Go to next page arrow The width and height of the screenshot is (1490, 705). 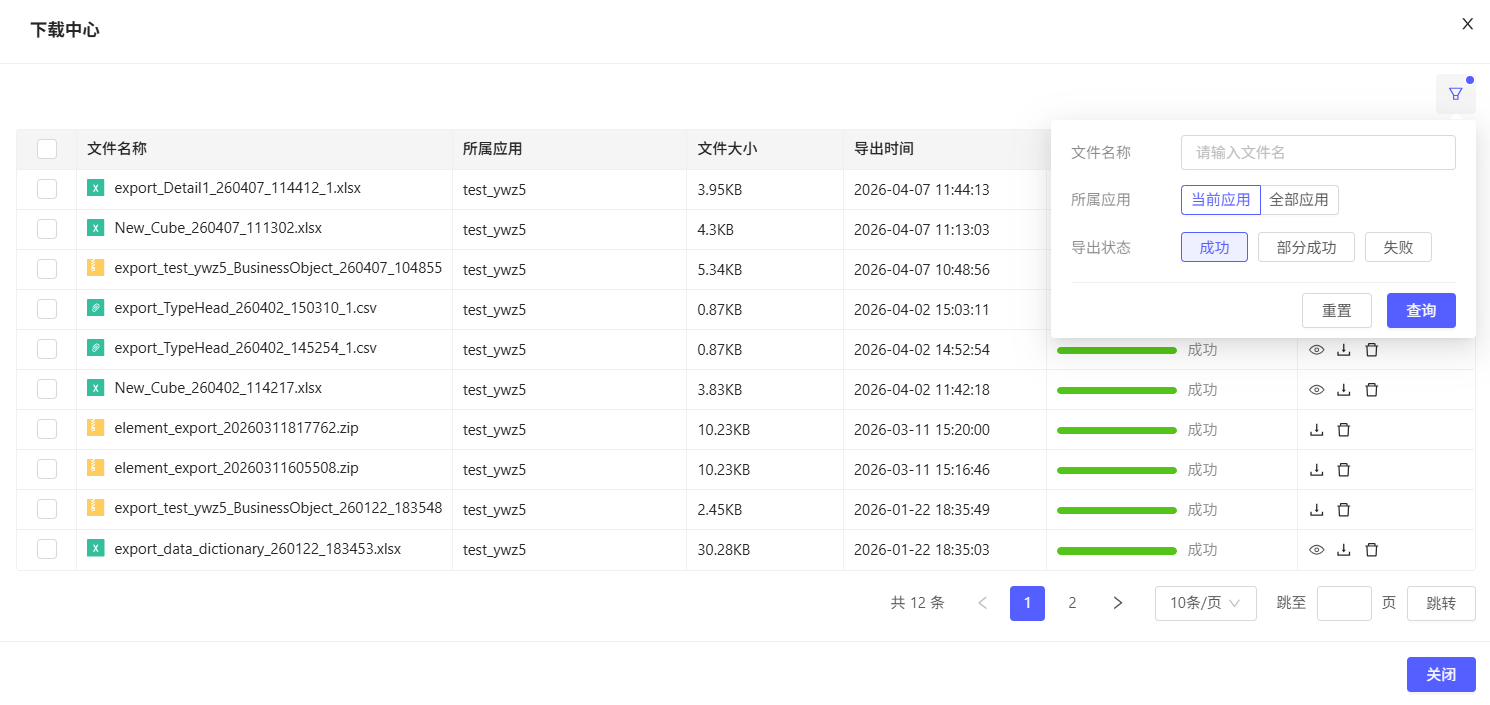1118,603
